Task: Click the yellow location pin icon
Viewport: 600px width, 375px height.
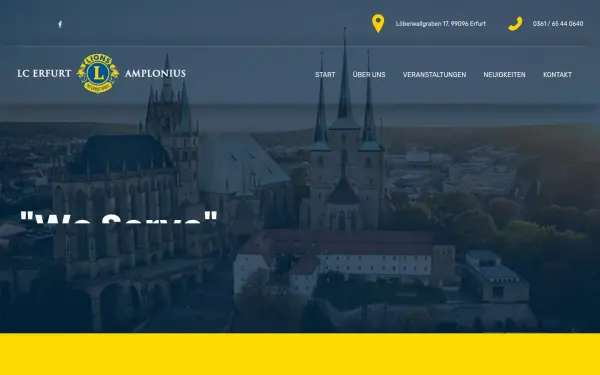Action: pyautogui.click(x=378, y=23)
